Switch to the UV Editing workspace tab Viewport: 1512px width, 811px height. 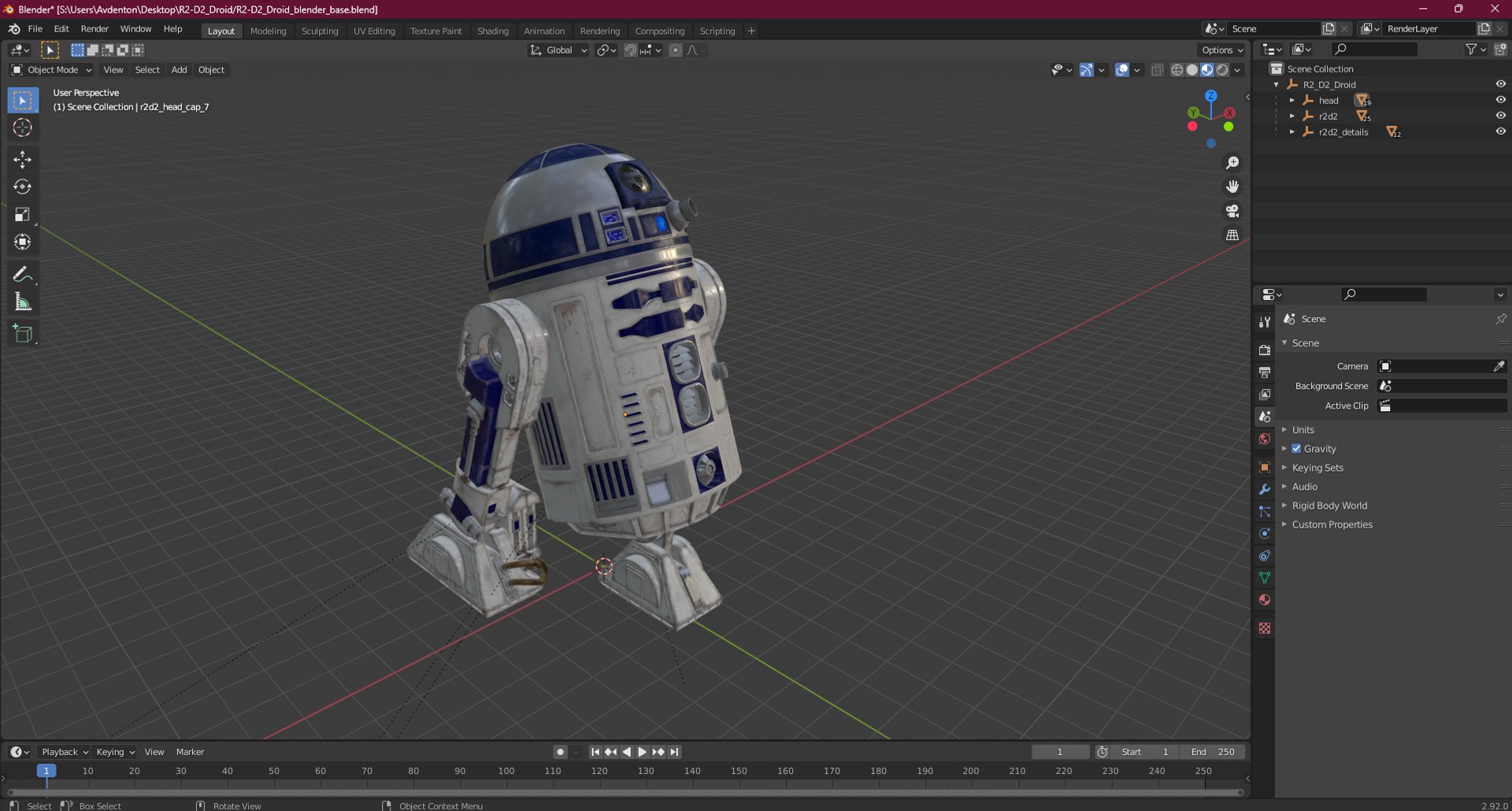point(374,31)
